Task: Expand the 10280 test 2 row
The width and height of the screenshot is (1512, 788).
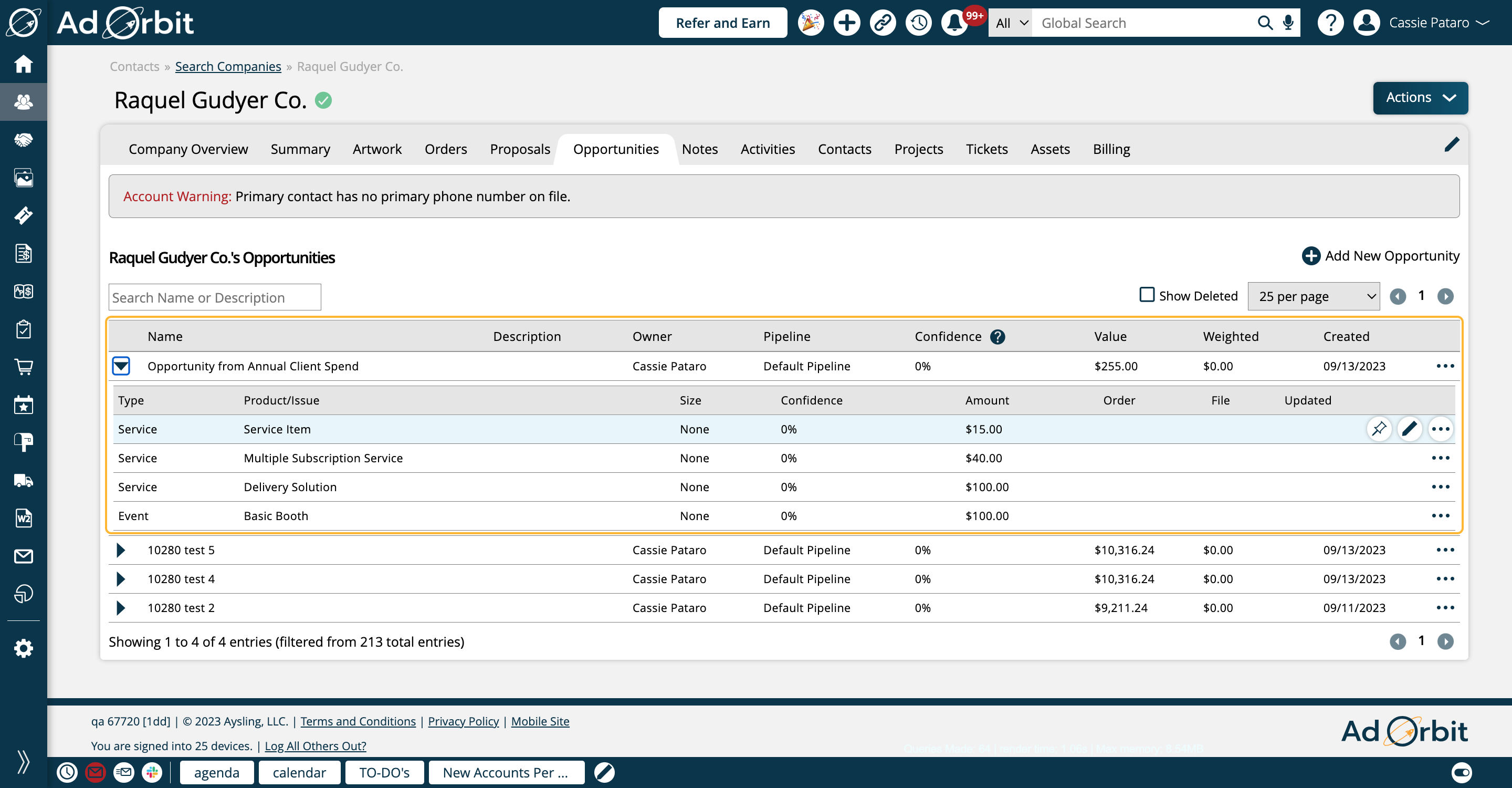Action: [x=121, y=607]
